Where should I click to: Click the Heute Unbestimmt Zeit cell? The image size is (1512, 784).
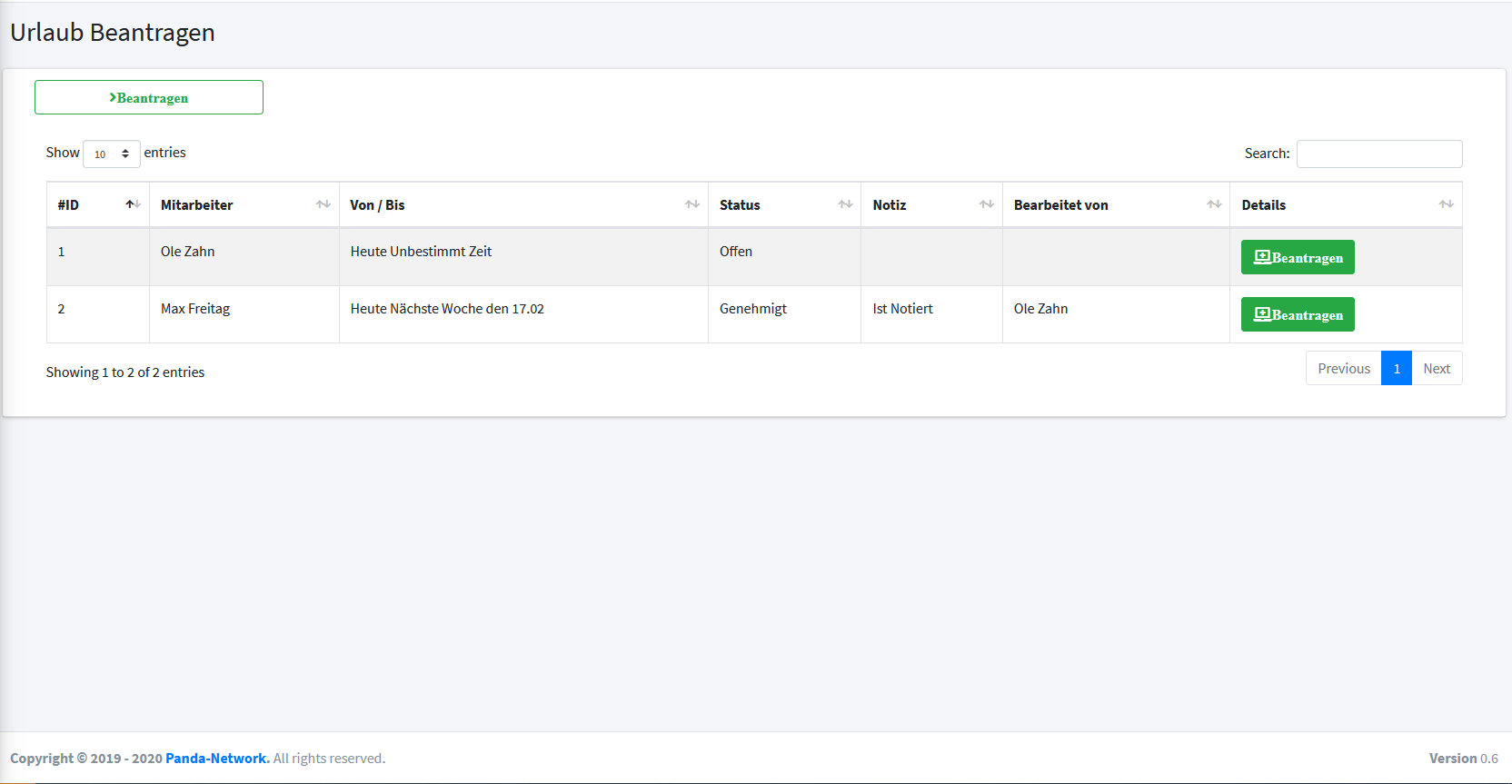[421, 252]
